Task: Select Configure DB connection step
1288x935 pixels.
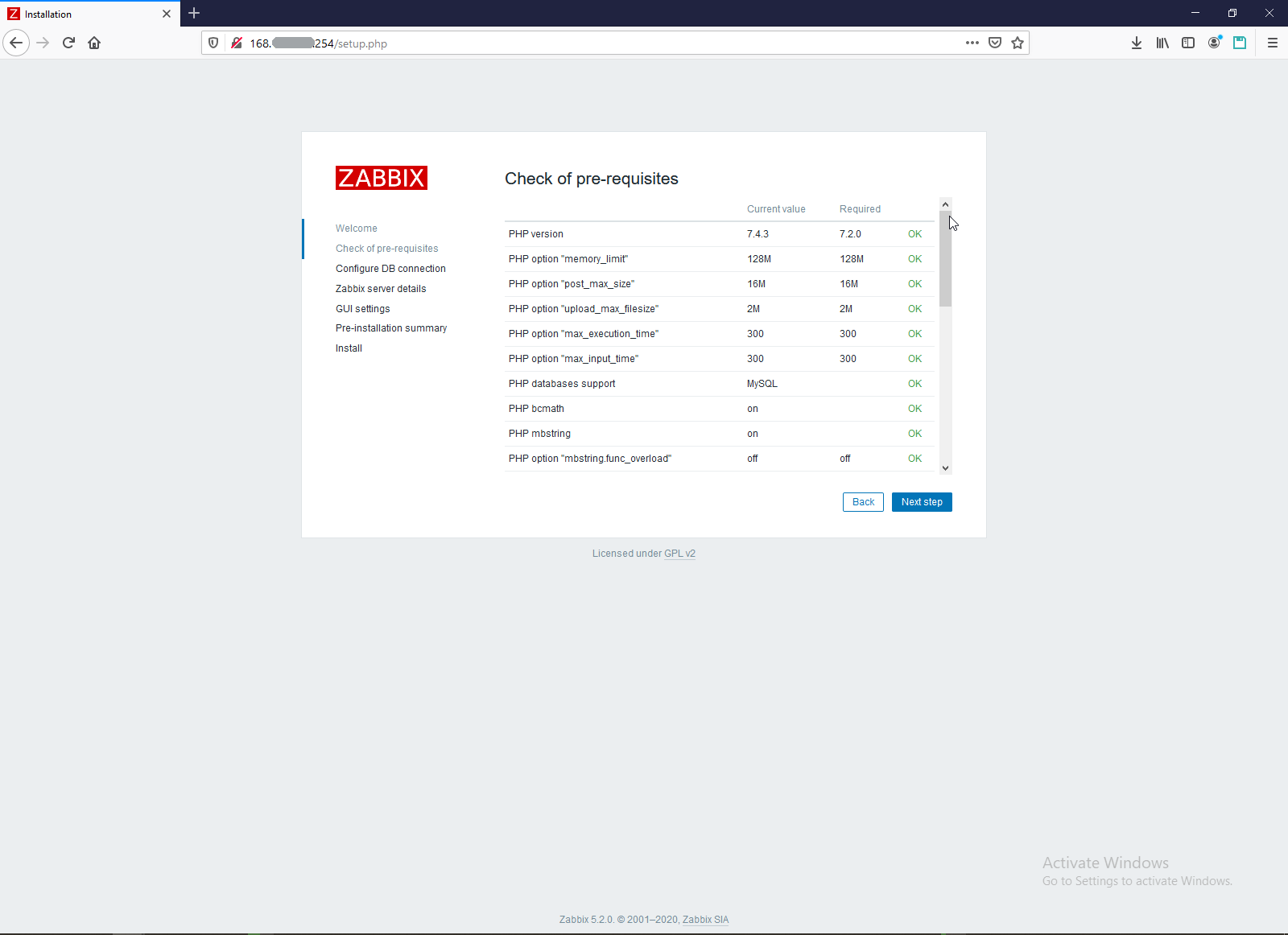Action: (x=390, y=269)
